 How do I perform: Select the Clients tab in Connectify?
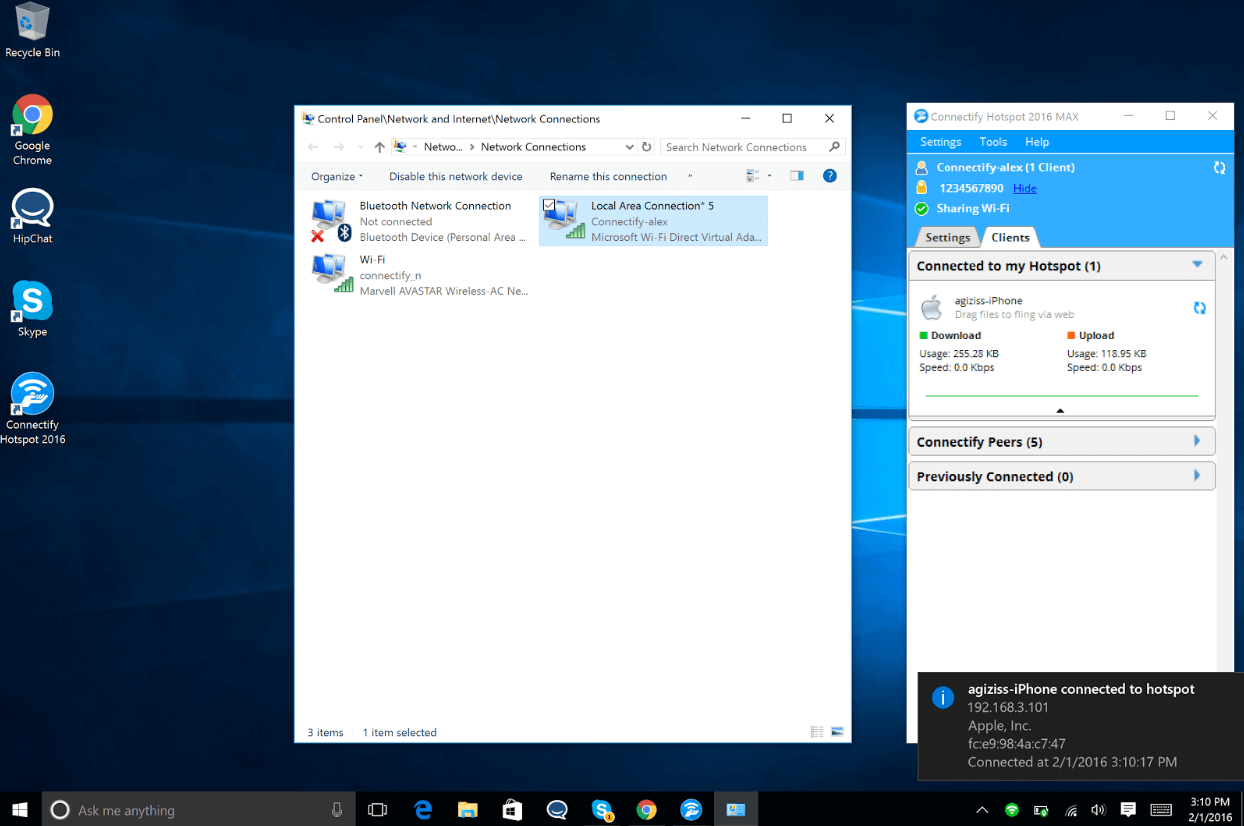point(1010,237)
